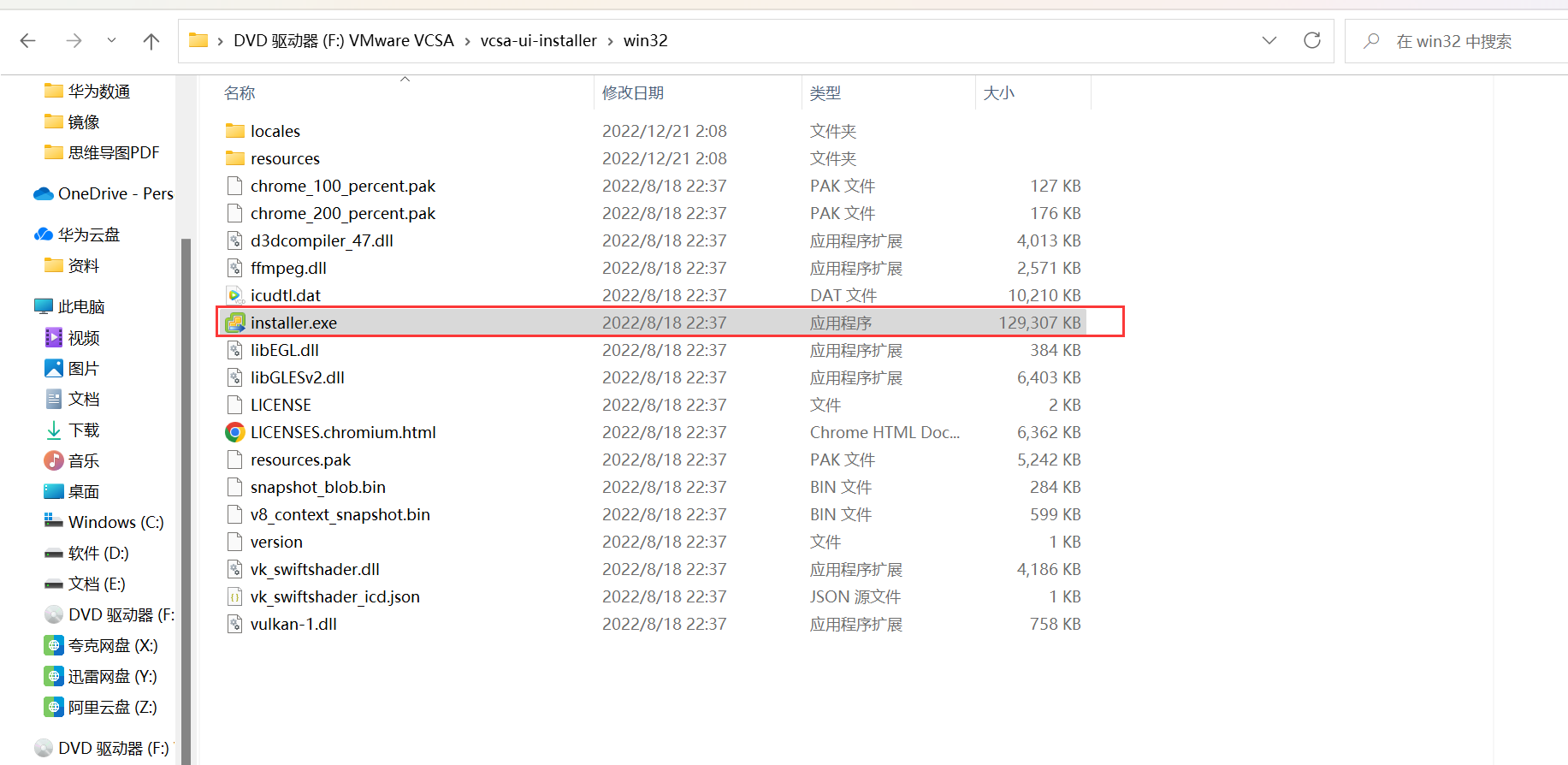The image size is (1568, 765).
Task: Open 文档 (E:) drive in sidebar
Action: tap(97, 584)
